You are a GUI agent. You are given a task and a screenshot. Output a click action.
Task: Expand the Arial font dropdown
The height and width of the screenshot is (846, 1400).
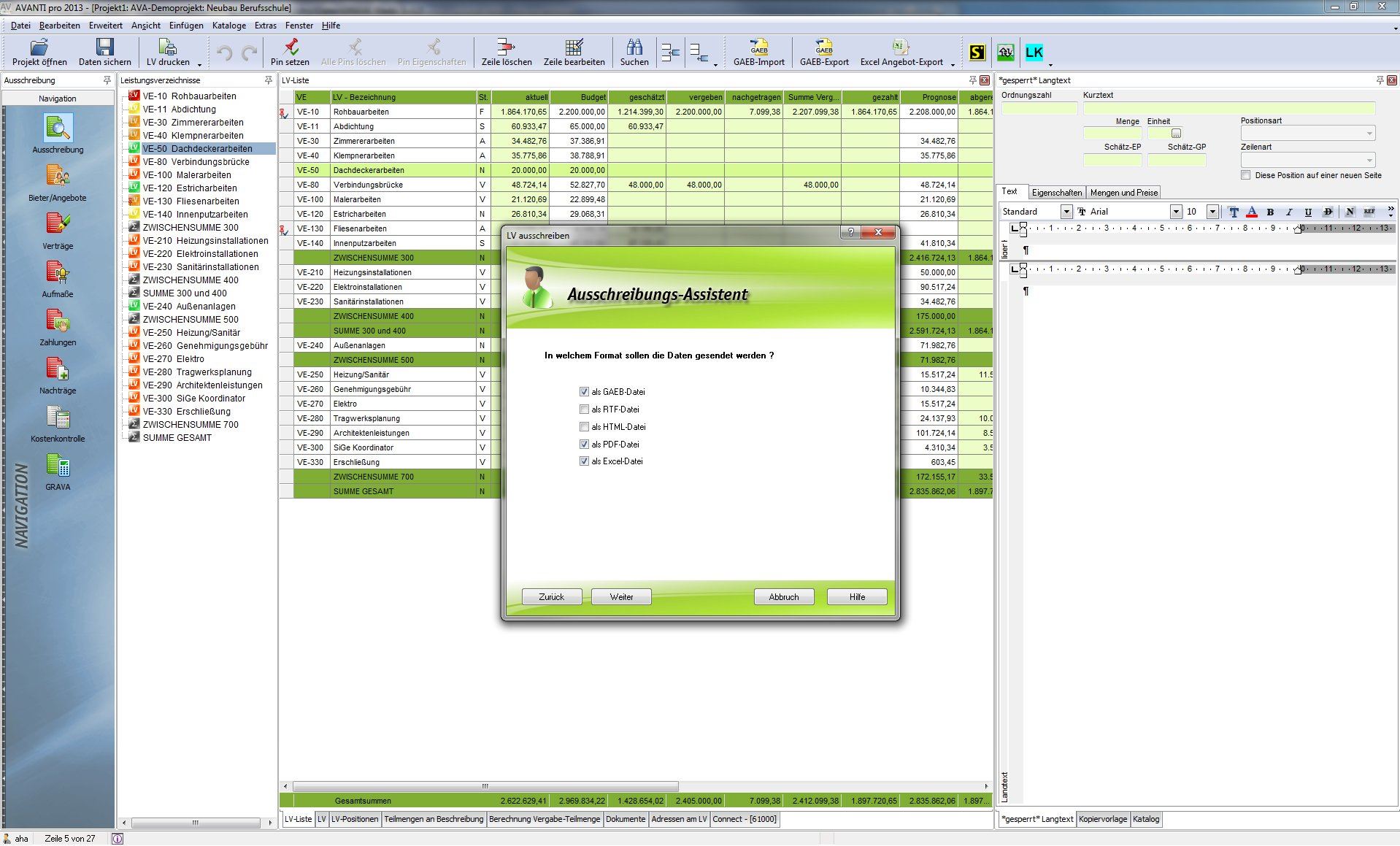click(x=1175, y=212)
